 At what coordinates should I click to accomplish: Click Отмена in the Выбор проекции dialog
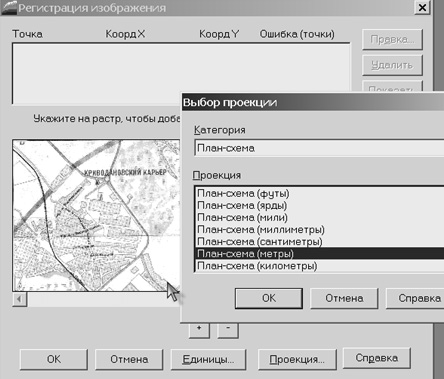(344, 298)
